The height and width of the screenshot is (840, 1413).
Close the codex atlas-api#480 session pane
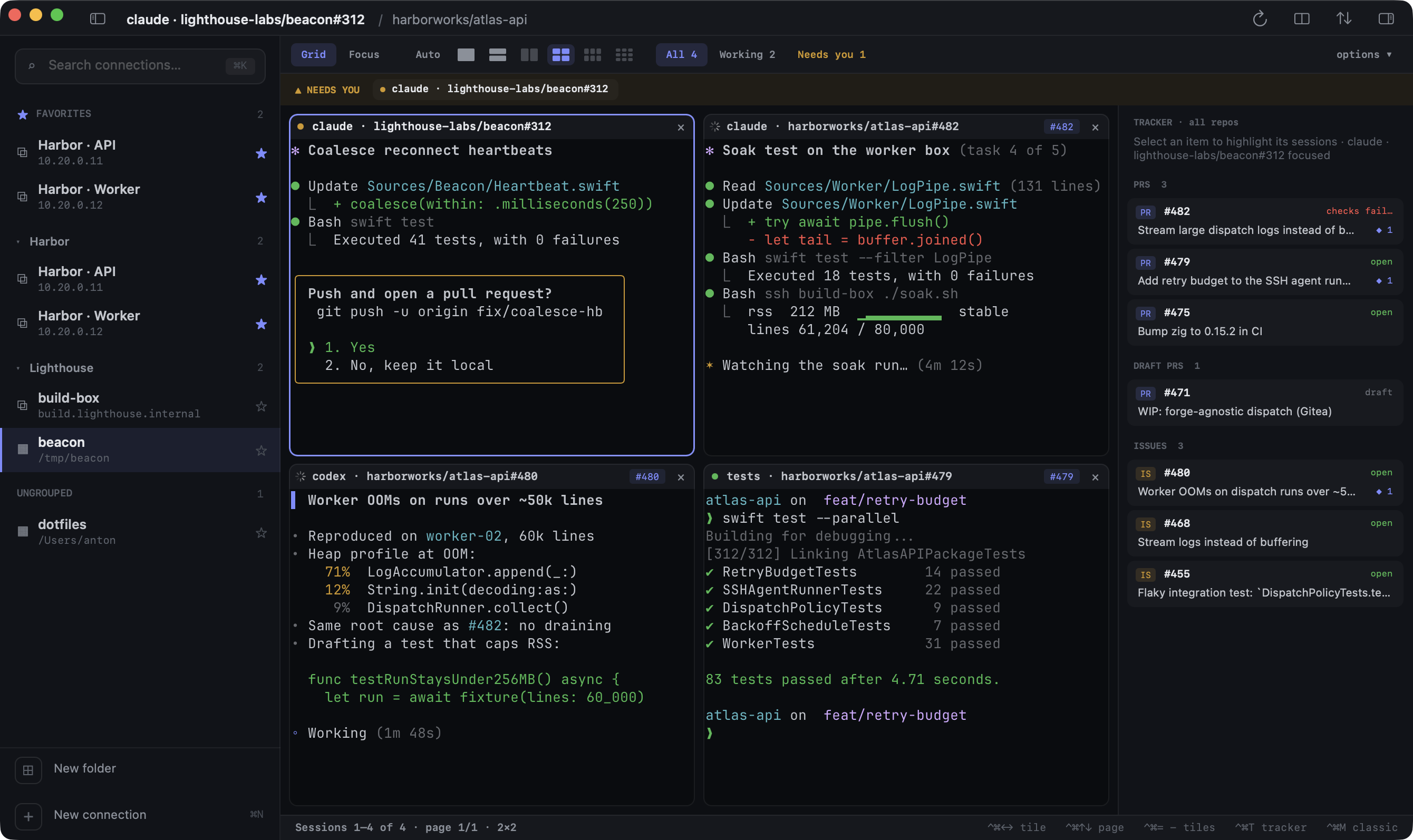tap(681, 477)
